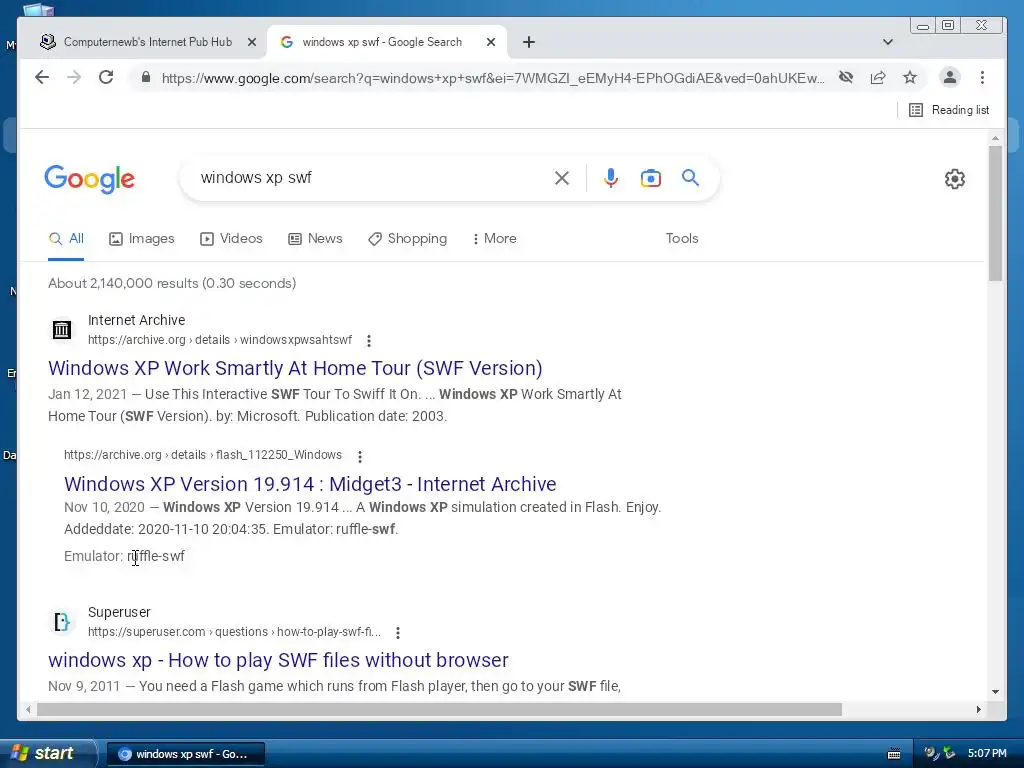This screenshot has height=768, width=1024.
Task: Open Windows XP Work Smartly At Home Tour link
Action: pyautogui.click(x=295, y=368)
